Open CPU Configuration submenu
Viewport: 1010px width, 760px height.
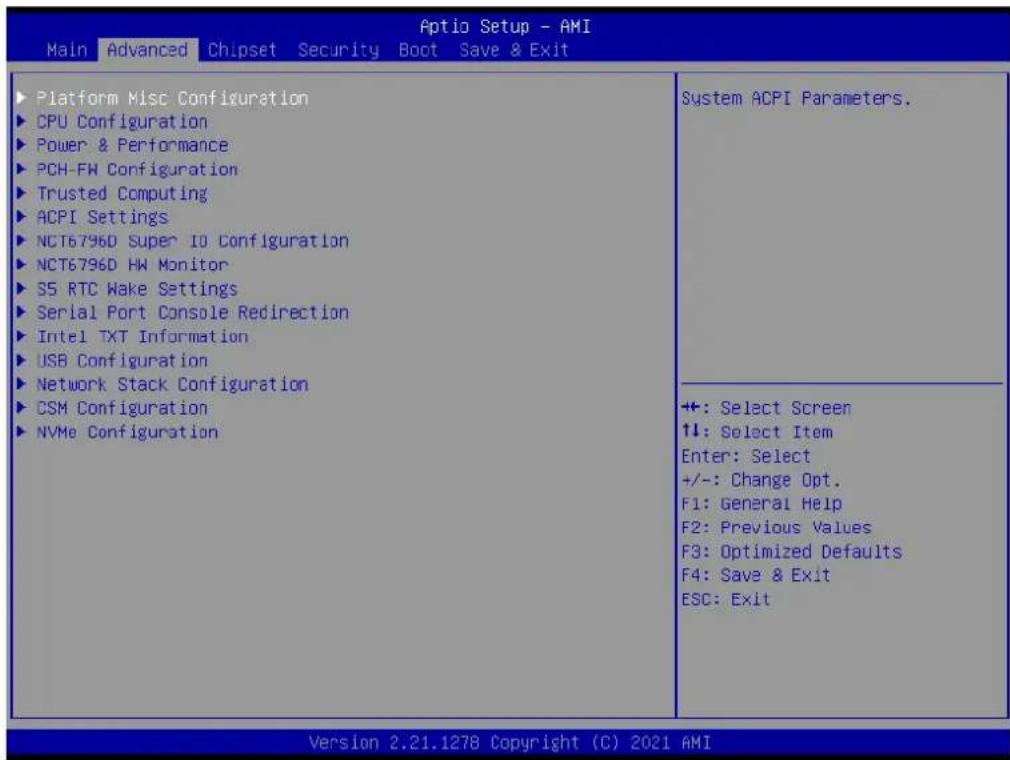pyautogui.click(x=122, y=122)
